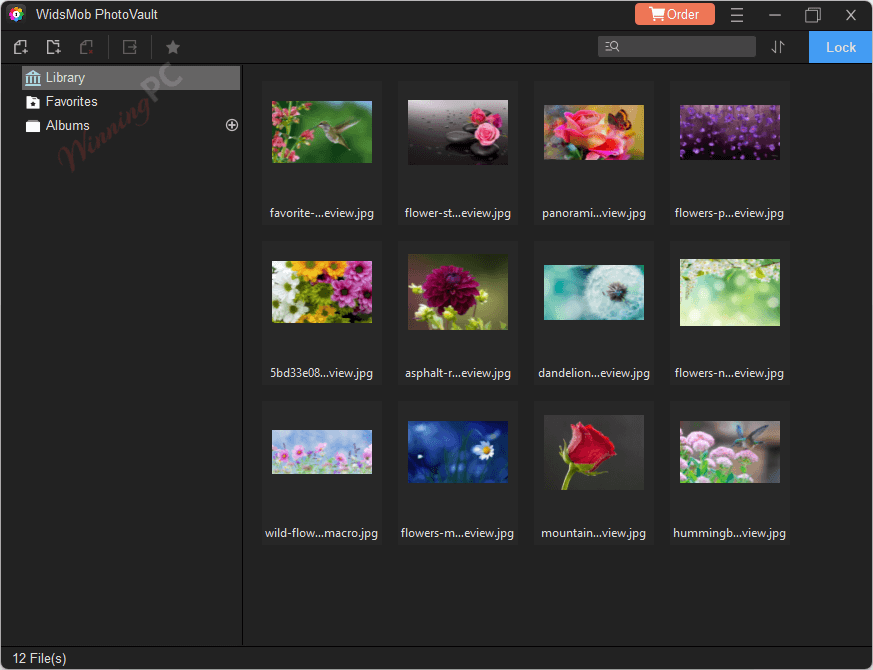Image resolution: width=873 pixels, height=670 pixels.
Task: Import a folder with the add-folder toolbar icon
Action: [x=53, y=47]
